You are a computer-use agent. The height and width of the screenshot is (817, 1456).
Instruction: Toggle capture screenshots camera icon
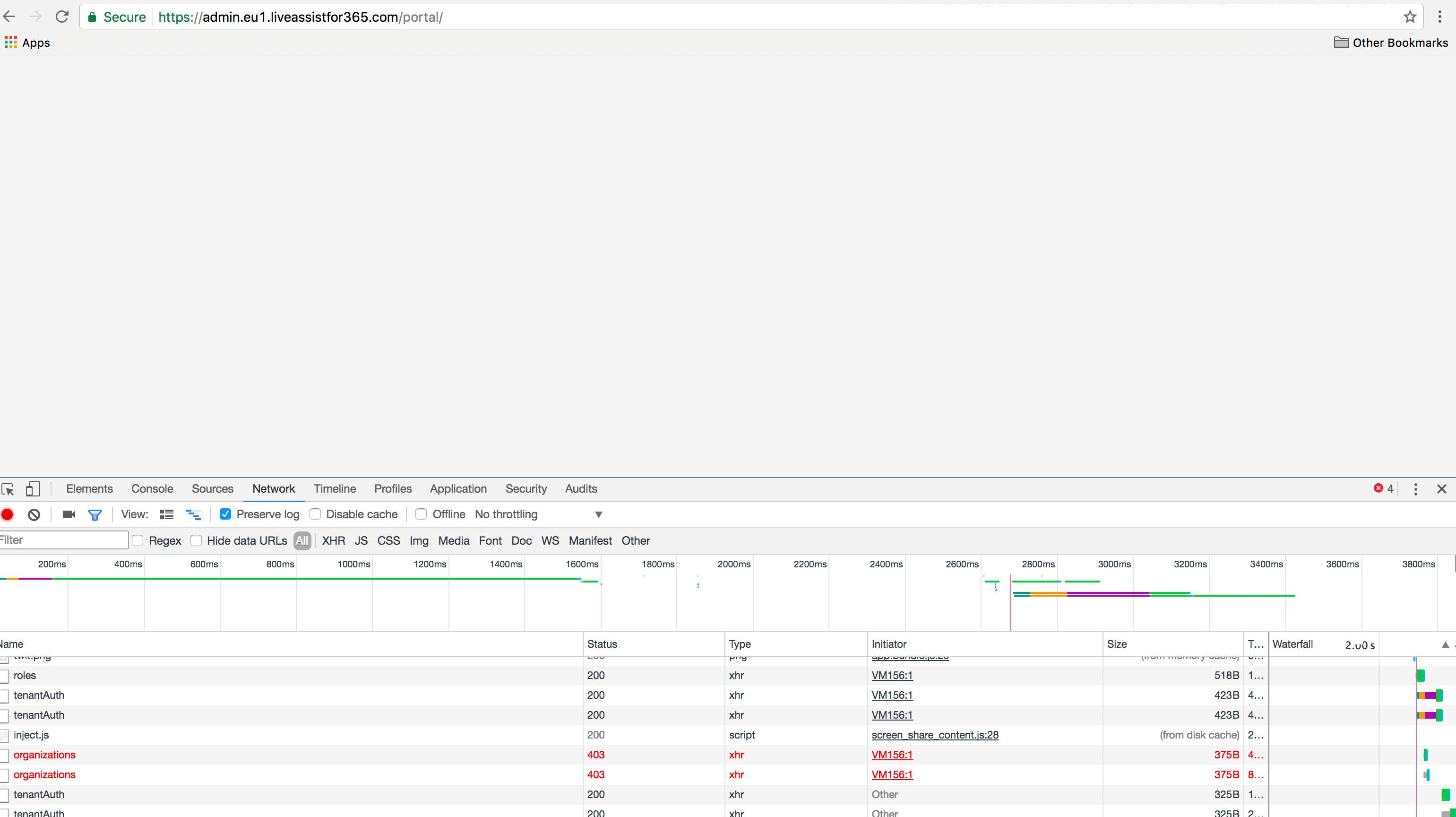[x=69, y=514]
